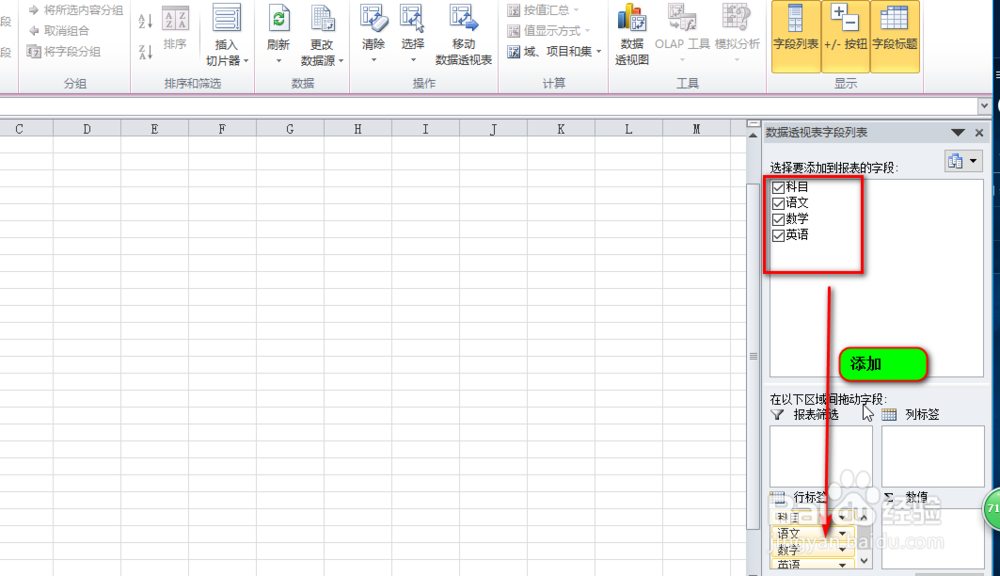1000x576 pixels.
Task: Select column E header
Action: [x=154, y=129]
